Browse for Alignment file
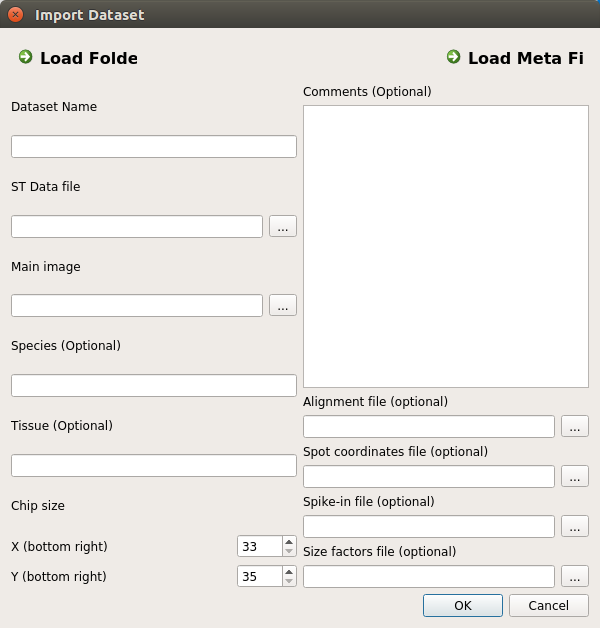This screenshot has height=628, width=600. click(x=575, y=426)
